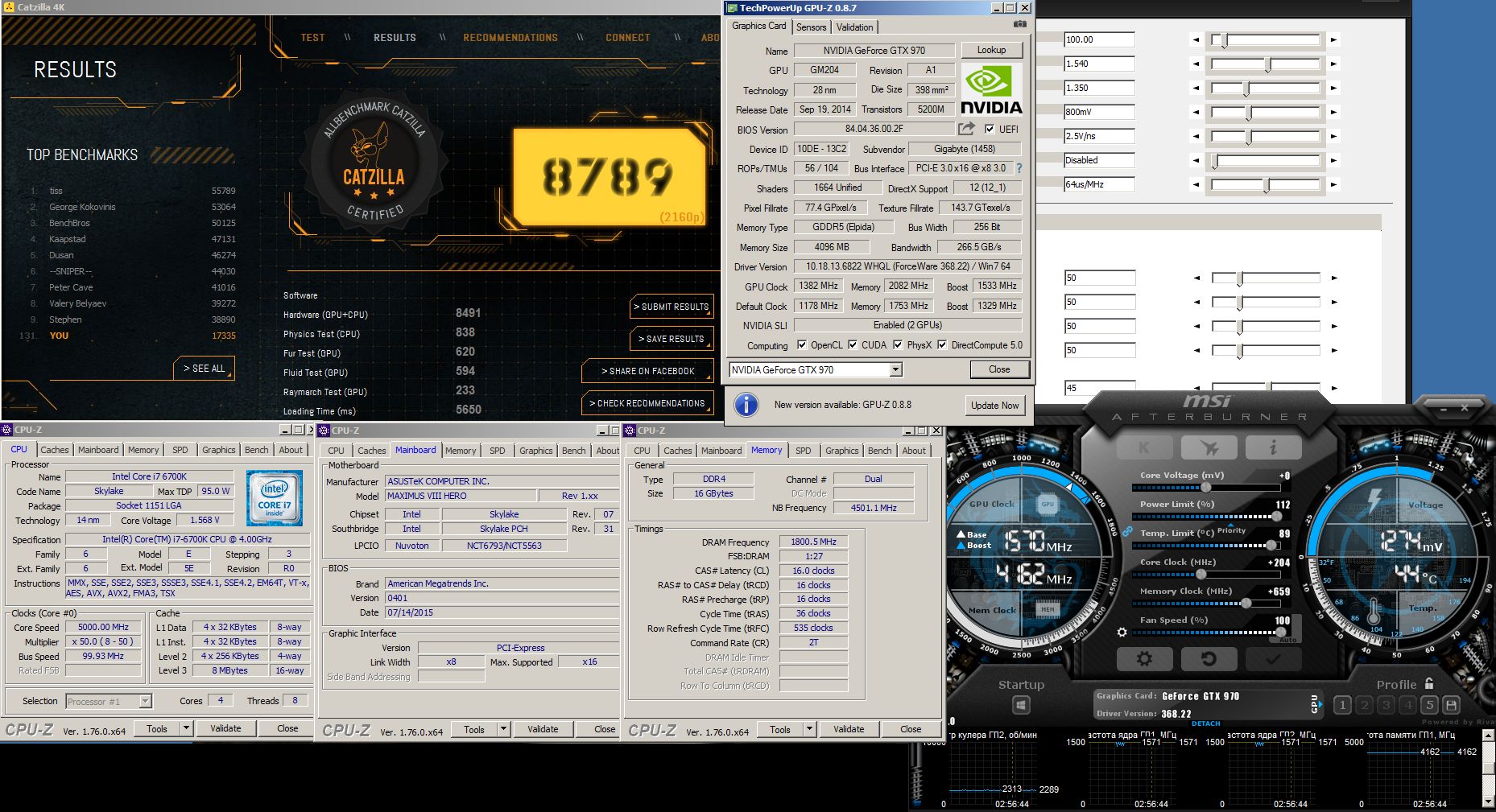Toggle the CUDA checkbox in GPU-Z
Image resolution: width=1496 pixels, height=812 pixels.
tap(853, 345)
